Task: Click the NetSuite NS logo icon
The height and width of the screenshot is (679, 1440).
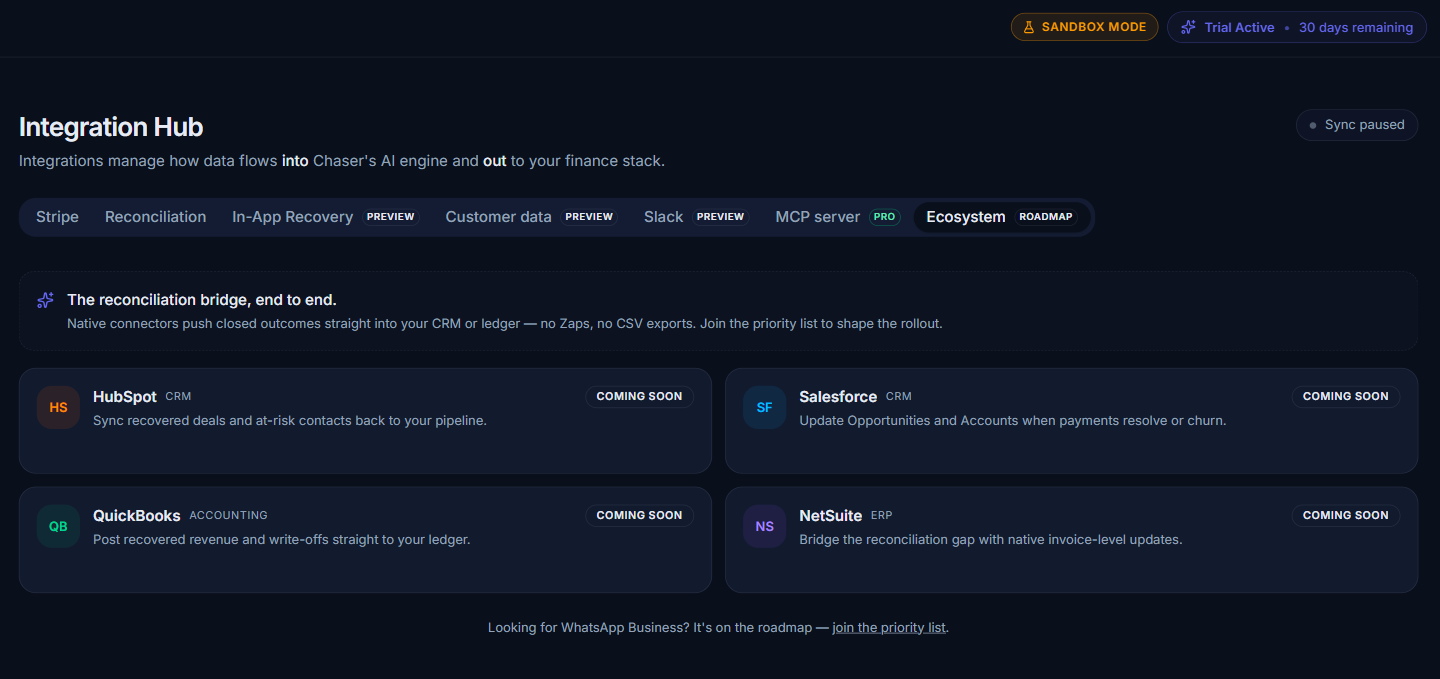Action: click(x=764, y=526)
